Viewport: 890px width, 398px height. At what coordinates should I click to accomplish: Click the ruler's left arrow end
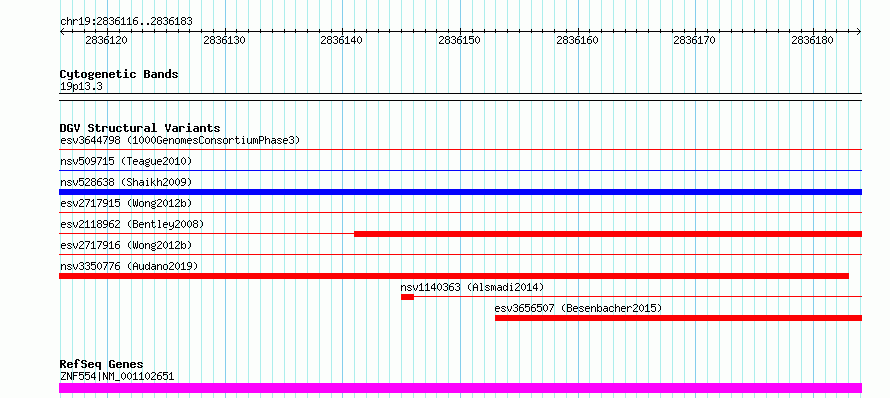click(62, 32)
